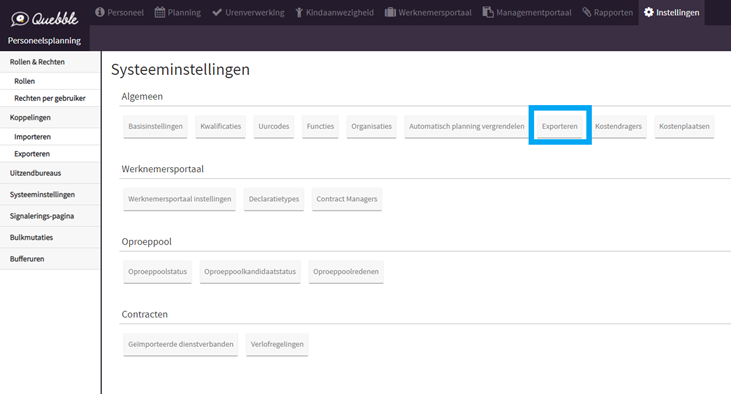Image resolution: width=731 pixels, height=394 pixels.
Task: Open Uitzendbureaus in the sidebar
Action: (x=50, y=173)
